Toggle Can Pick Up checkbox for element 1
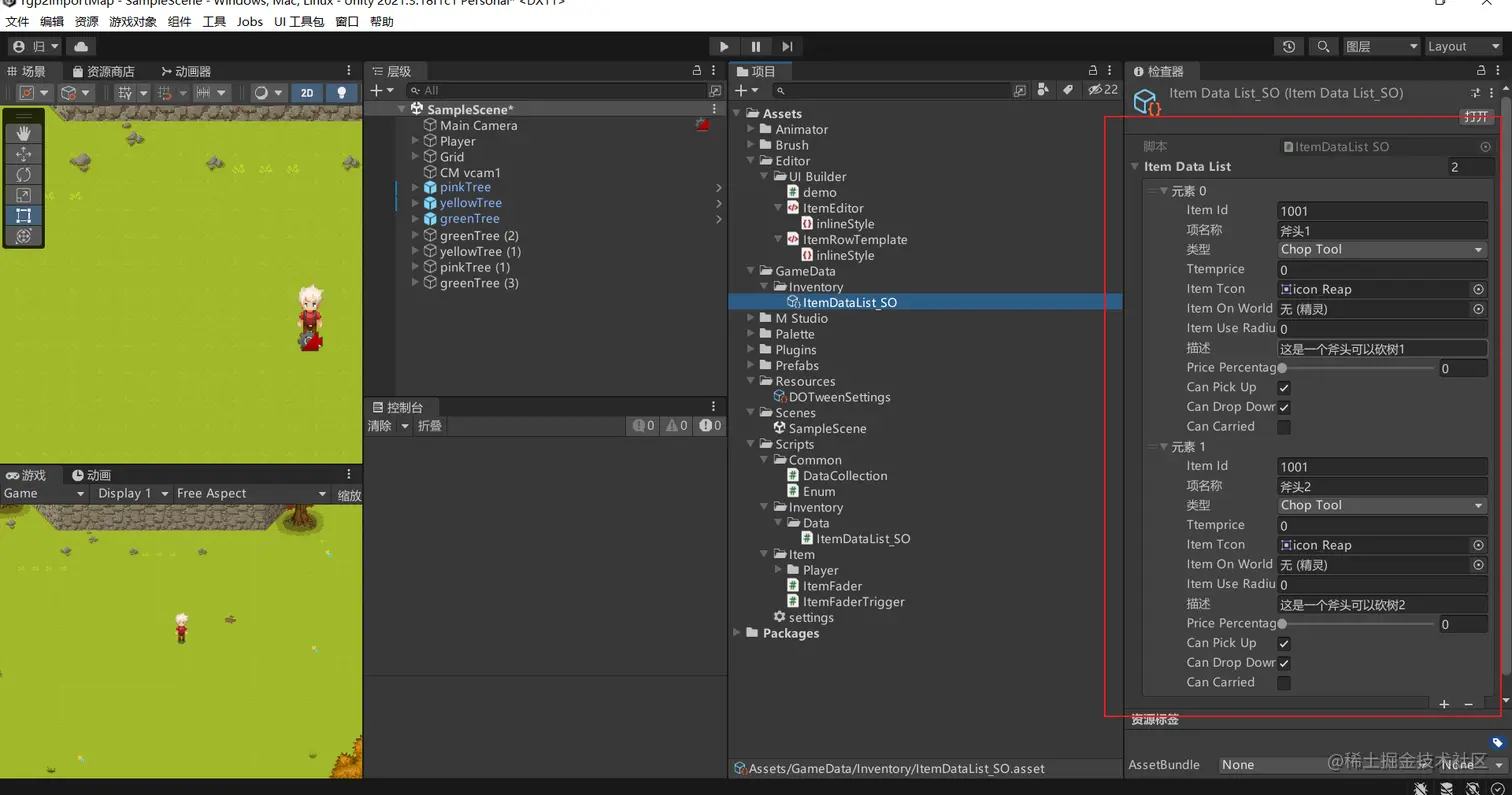Screen dimensions: 1512x795 [x=1284, y=644]
